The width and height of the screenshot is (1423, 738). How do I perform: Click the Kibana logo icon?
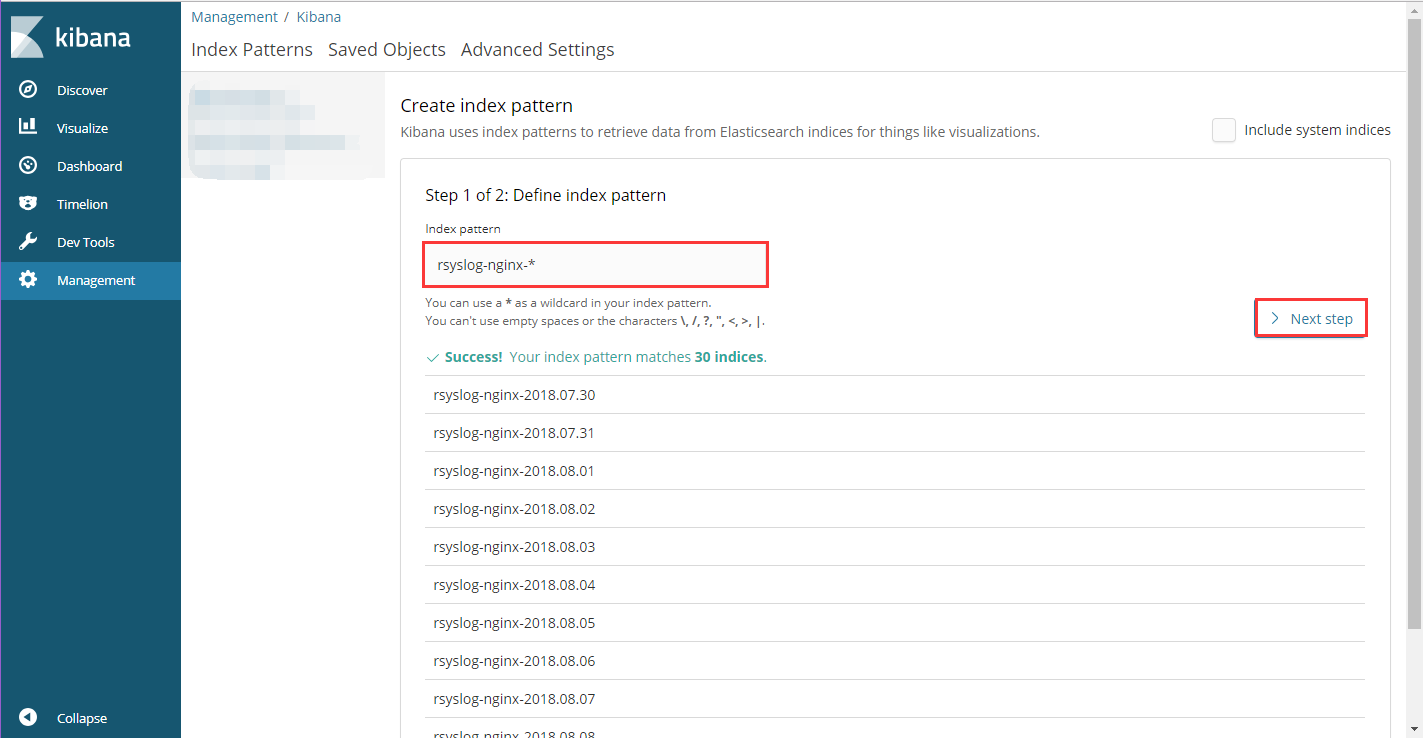28,38
